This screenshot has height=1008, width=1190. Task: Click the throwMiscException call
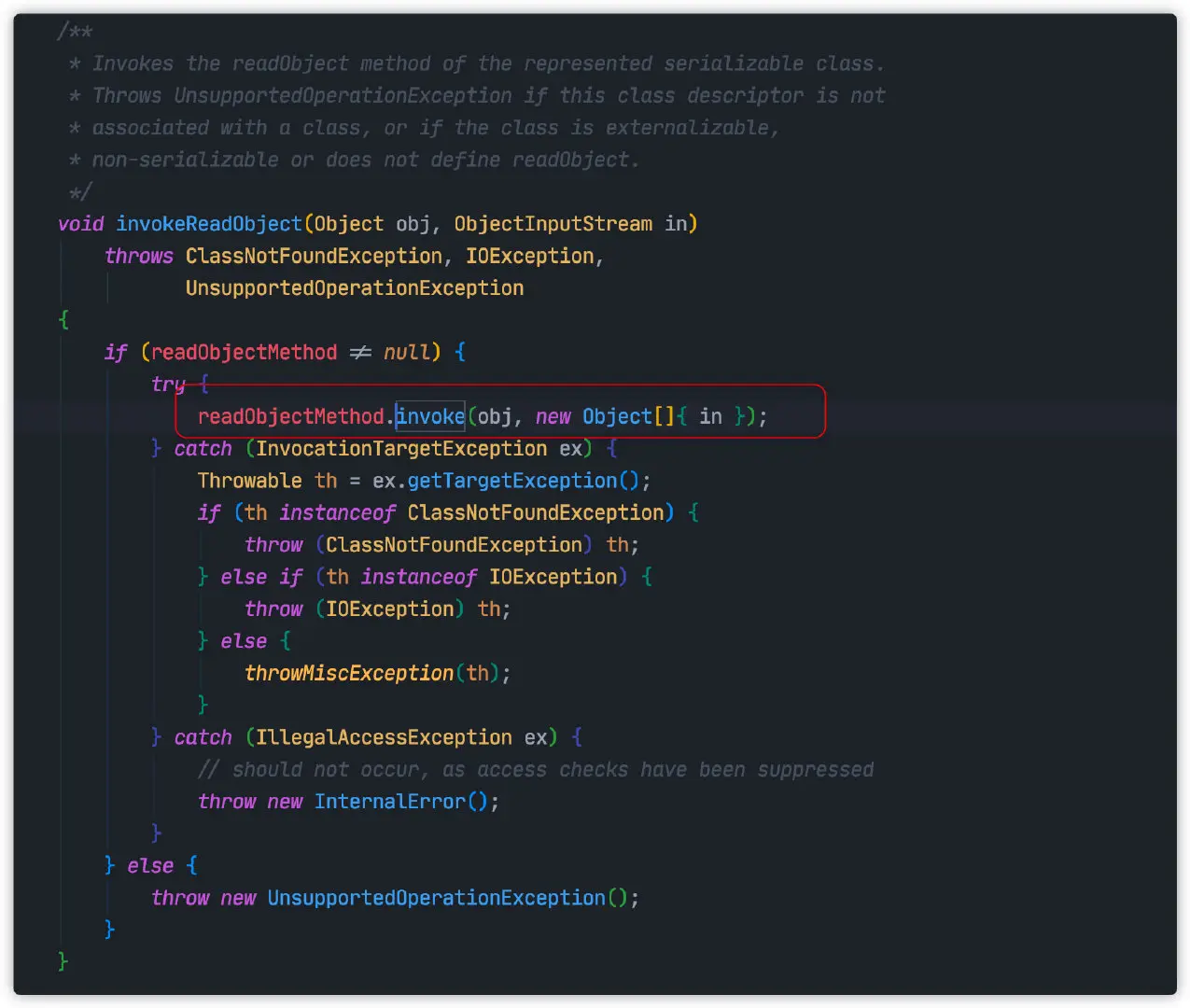[x=349, y=673]
